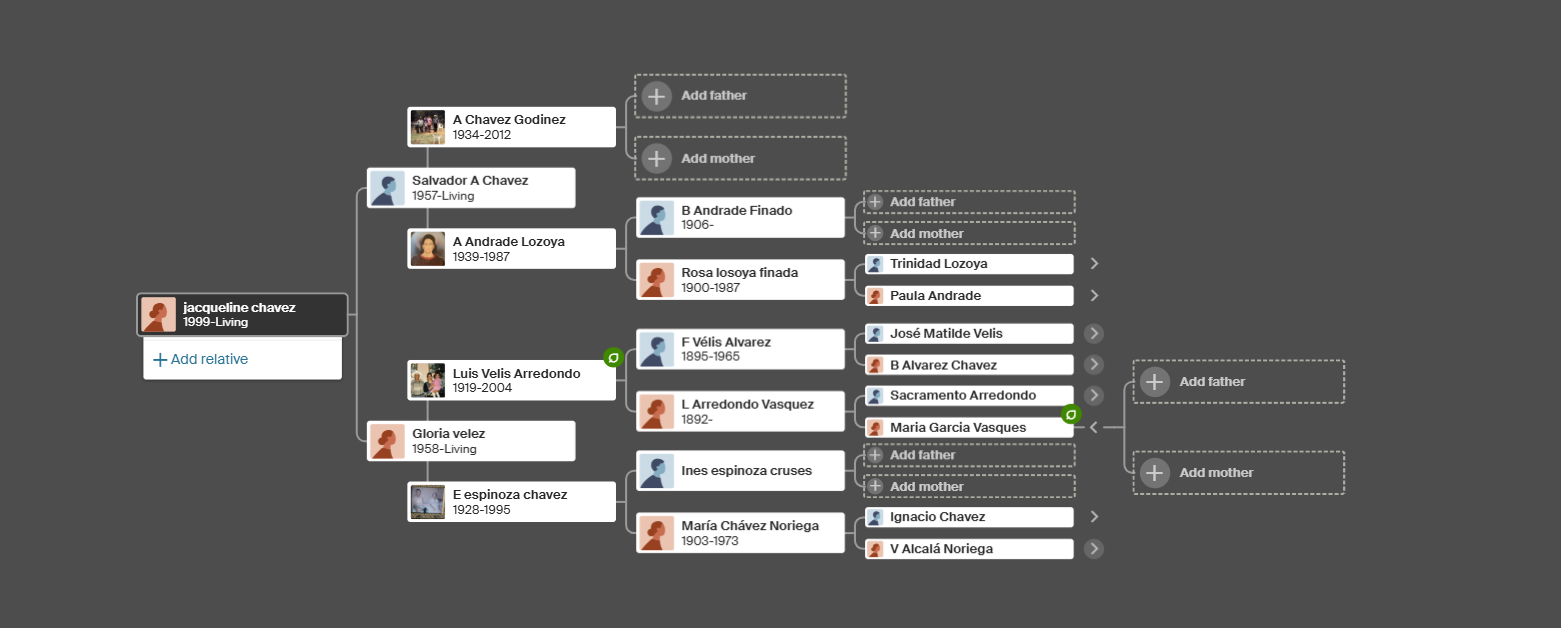The image size is (1561, 628).
Task: Click the plus icon next to Add relative
Action: click(x=160, y=360)
